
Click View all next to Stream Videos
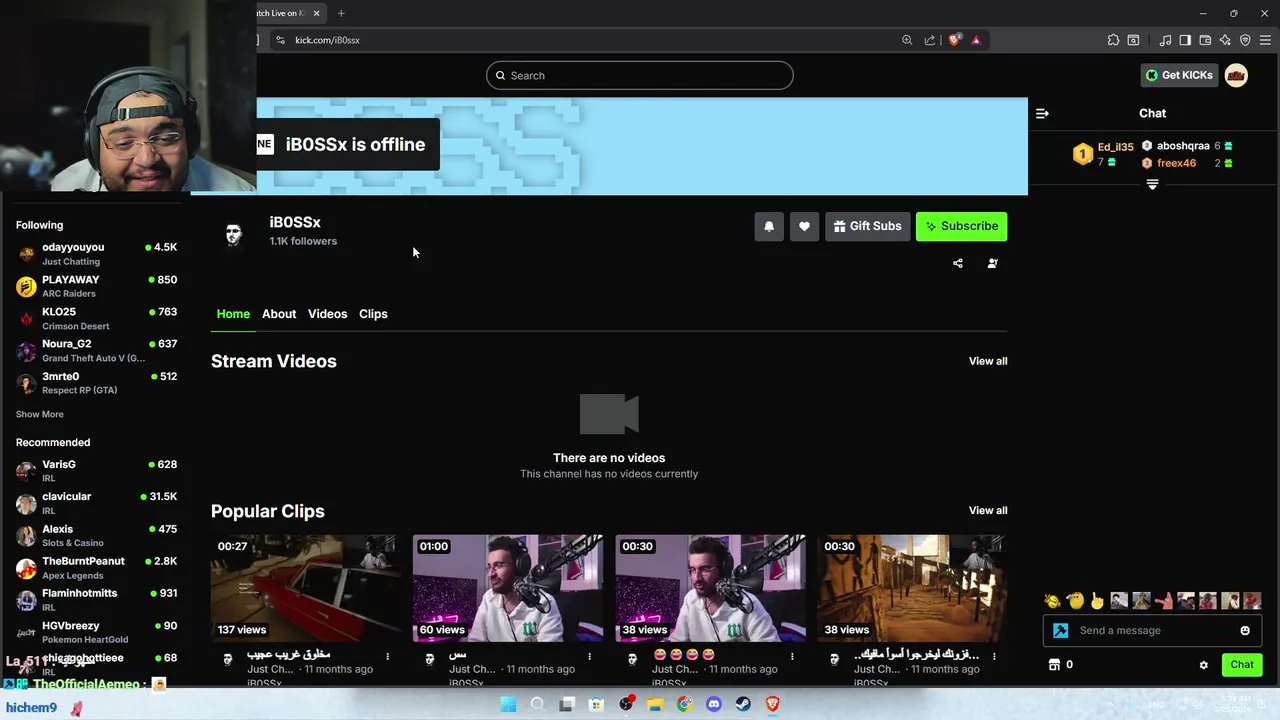click(988, 361)
